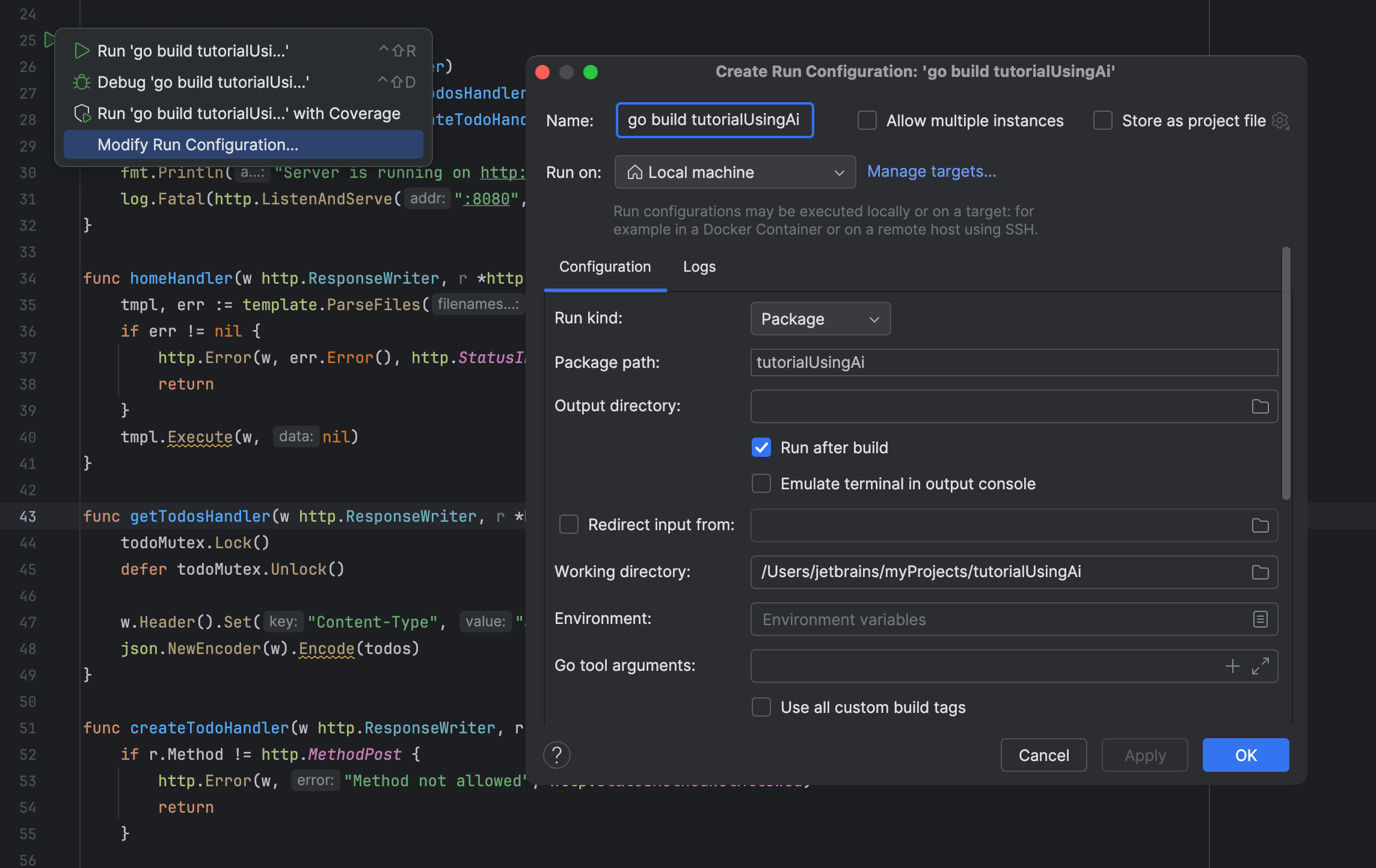The height and width of the screenshot is (868, 1376).
Task: Switch to the Logs tab
Action: (x=699, y=267)
